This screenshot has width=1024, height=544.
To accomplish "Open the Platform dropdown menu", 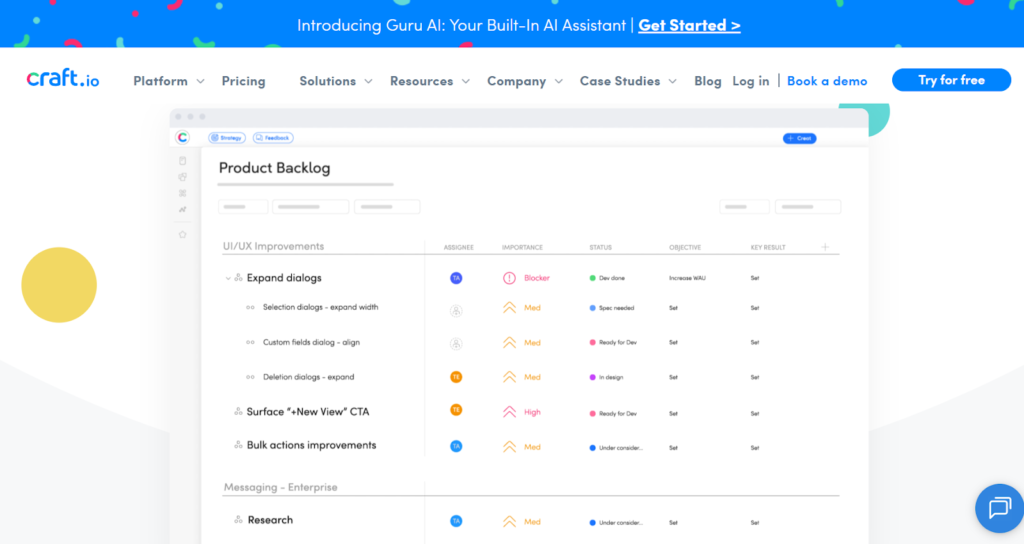I will (168, 81).
